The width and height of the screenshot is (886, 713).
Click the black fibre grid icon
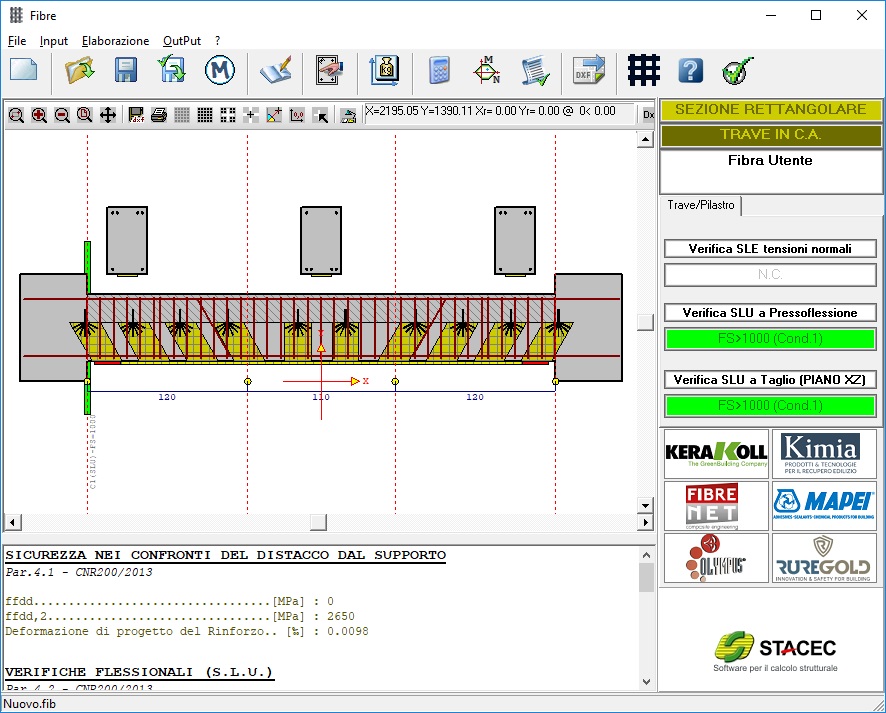point(644,70)
